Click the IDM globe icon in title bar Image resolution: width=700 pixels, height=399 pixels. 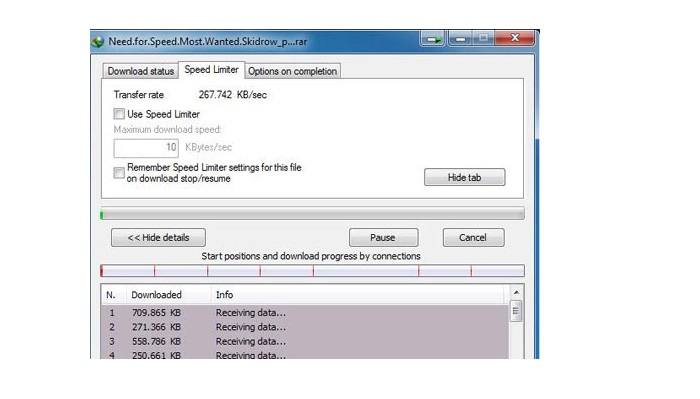point(98,42)
